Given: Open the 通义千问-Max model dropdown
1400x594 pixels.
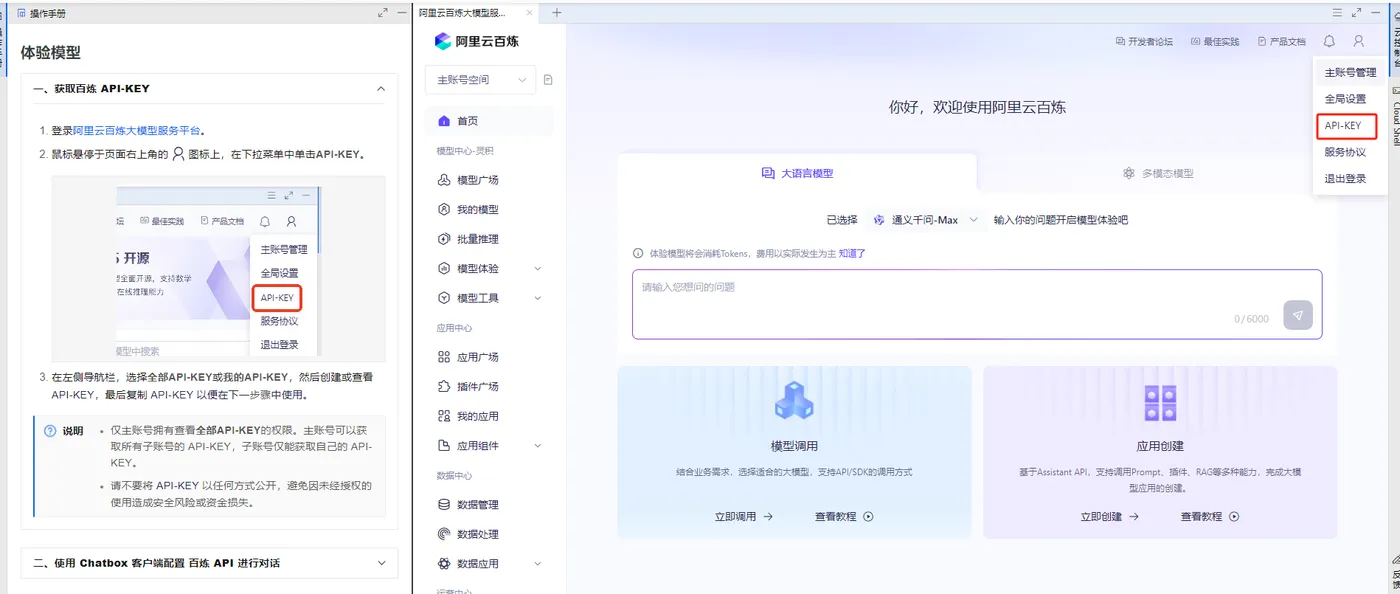Looking at the screenshot, I should (926, 220).
